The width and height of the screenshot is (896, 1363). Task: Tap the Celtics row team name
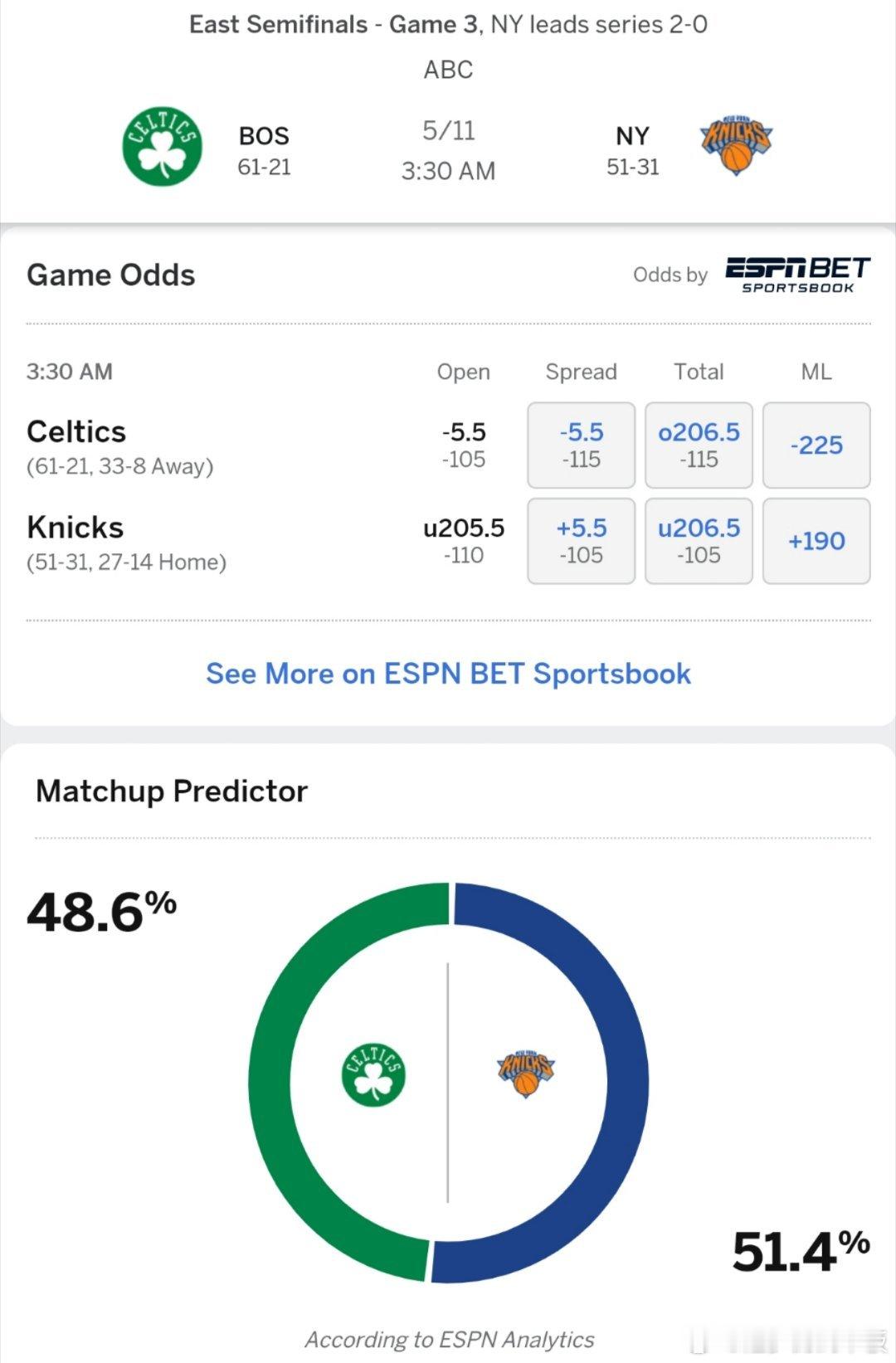tap(76, 431)
